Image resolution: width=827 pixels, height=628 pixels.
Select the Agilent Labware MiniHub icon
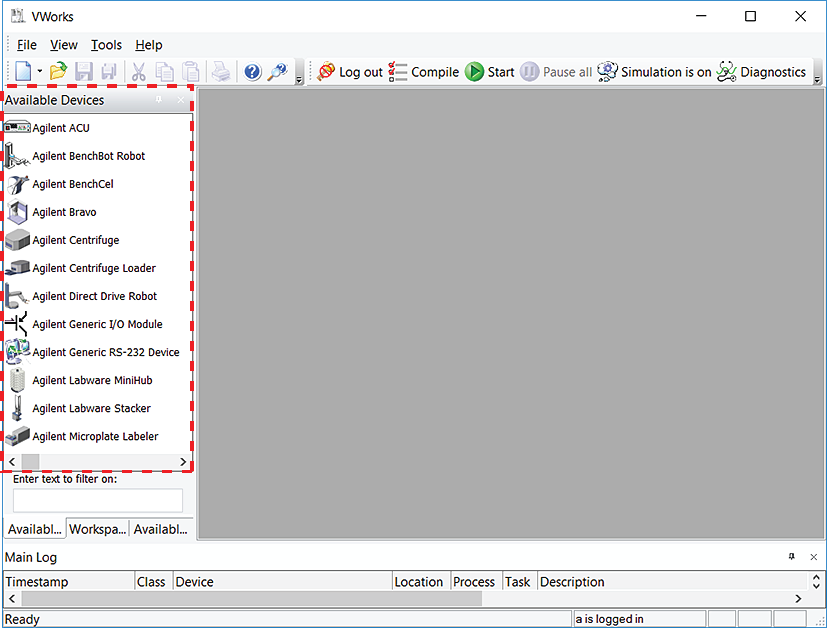click(x=17, y=380)
